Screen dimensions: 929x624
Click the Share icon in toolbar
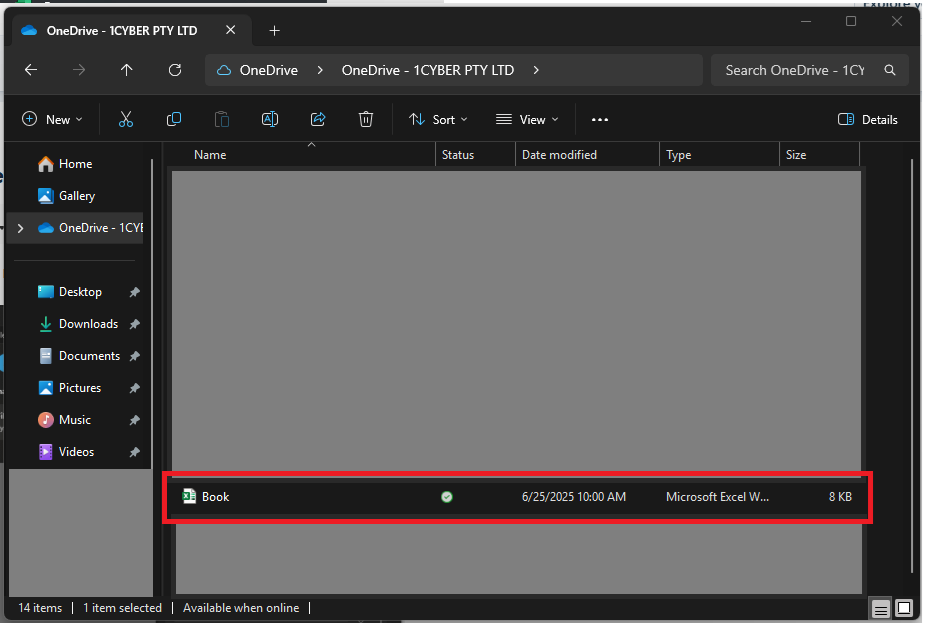point(318,120)
